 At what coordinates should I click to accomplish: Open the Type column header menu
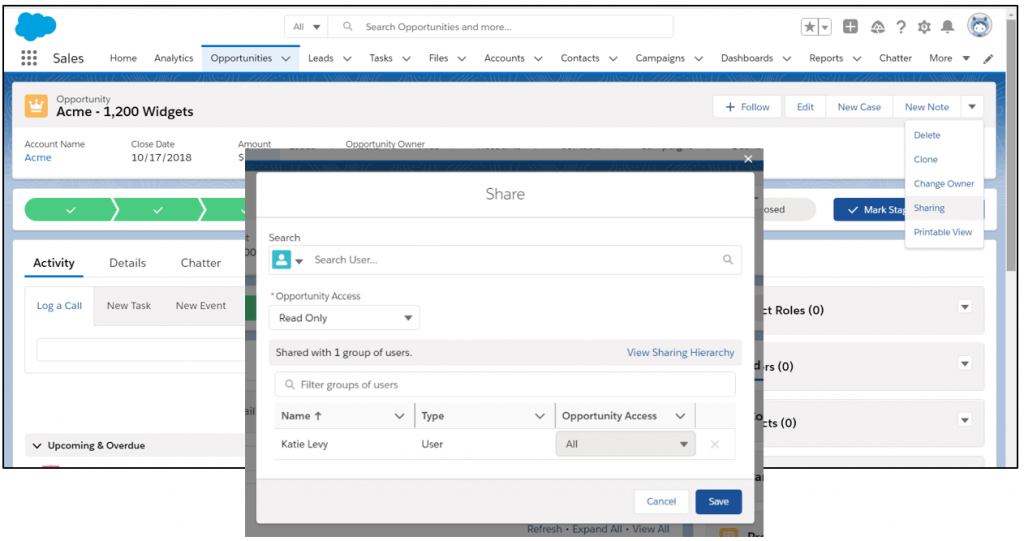point(539,416)
